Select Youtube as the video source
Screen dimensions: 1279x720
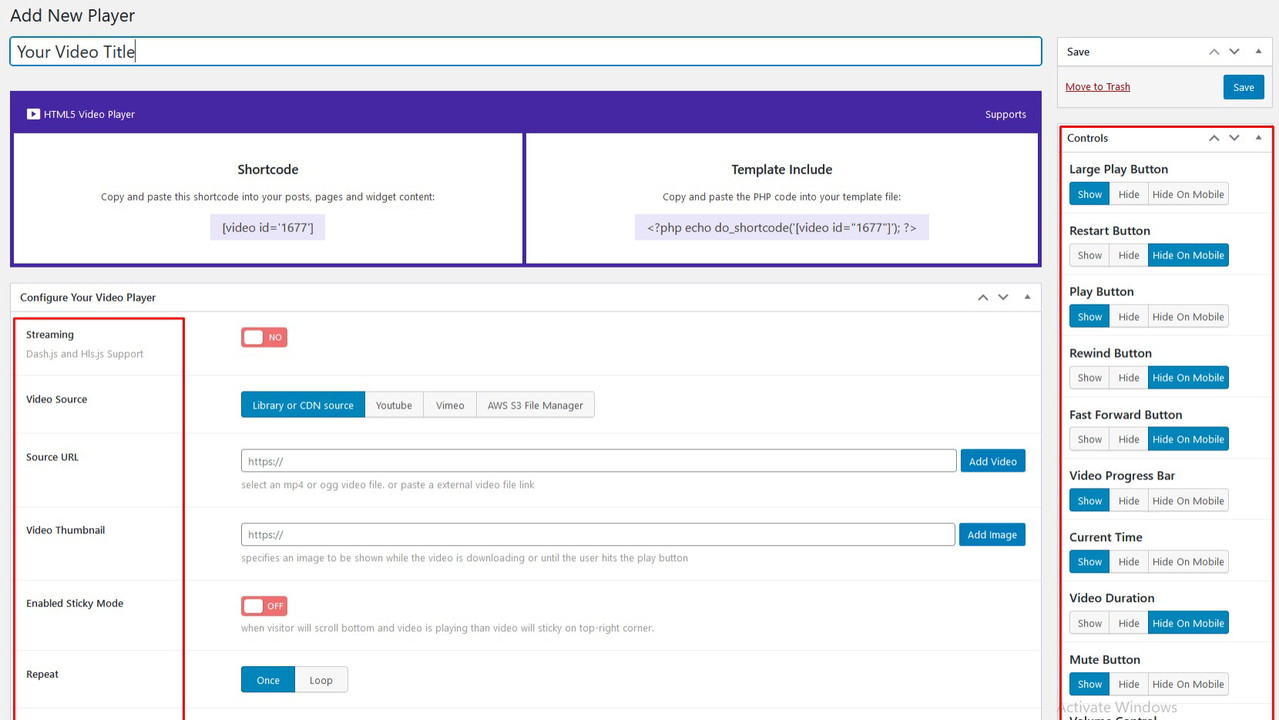(394, 405)
